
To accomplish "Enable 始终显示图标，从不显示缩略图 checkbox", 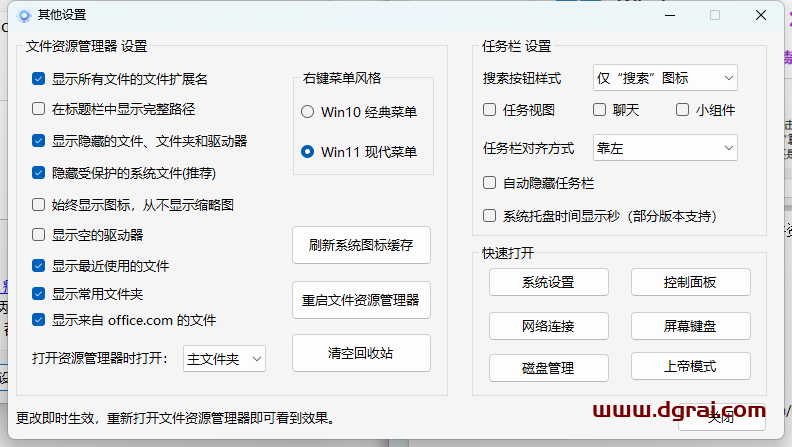I will (38, 205).
